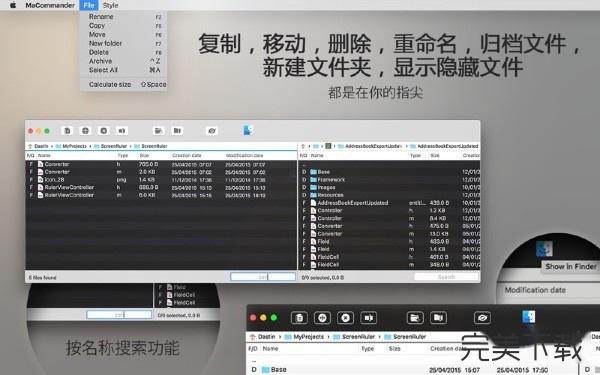The image size is (600, 375).
Task: Click the Archive icon in the dark window toolbar
Action: coord(438,318)
